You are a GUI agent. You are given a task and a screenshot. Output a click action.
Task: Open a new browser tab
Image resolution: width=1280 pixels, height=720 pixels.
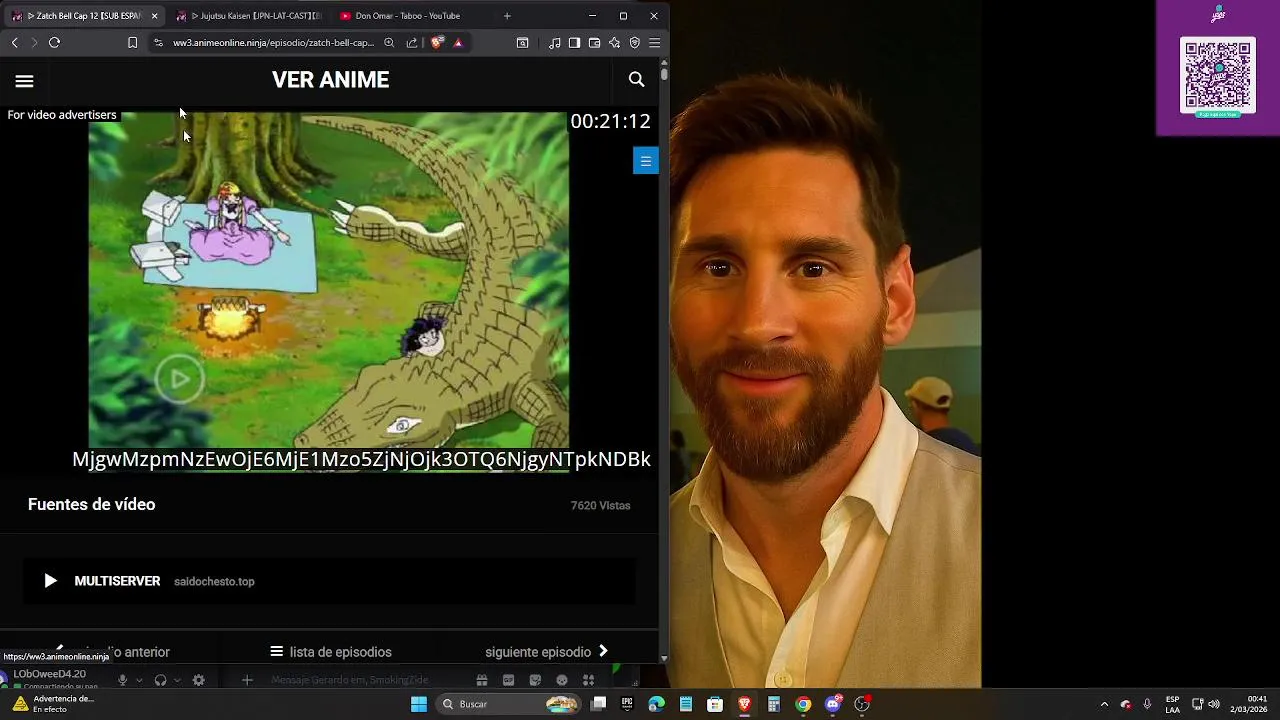tap(507, 16)
